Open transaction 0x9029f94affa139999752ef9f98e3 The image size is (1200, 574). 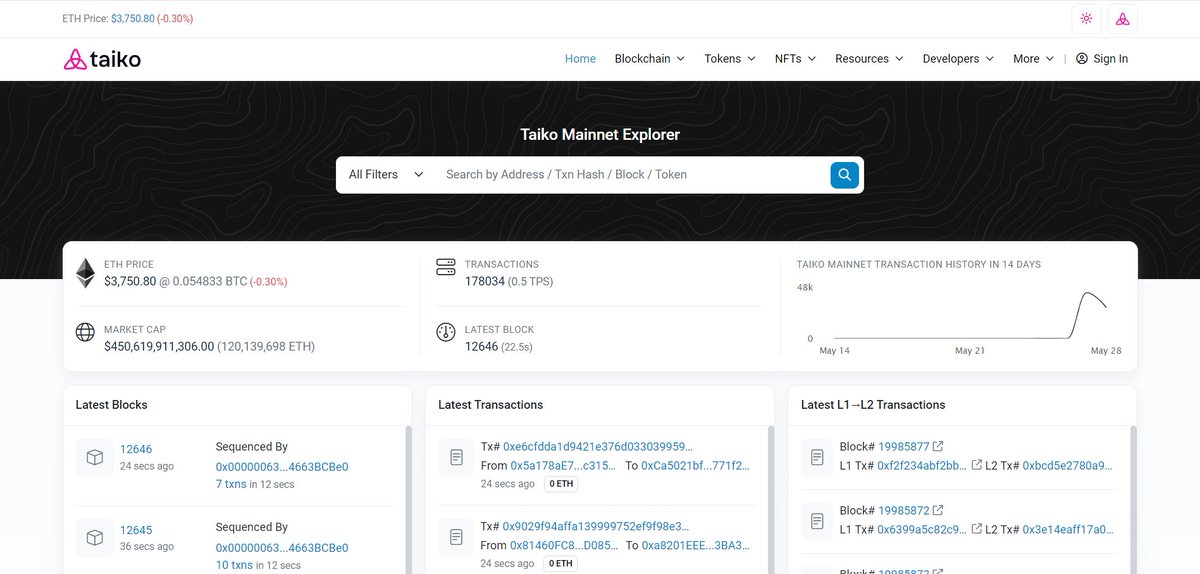point(596,526)
